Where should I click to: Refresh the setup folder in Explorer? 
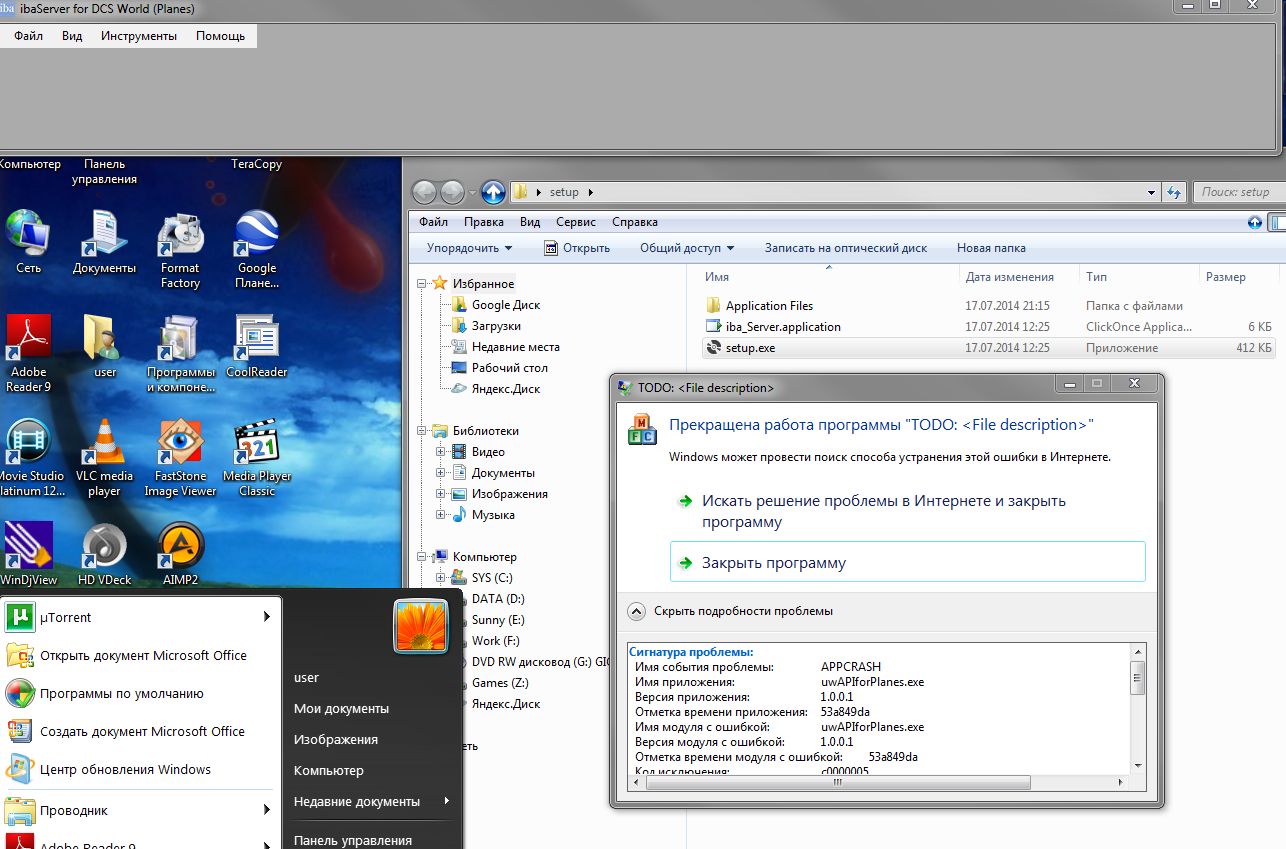click(x=1175, y=192)
